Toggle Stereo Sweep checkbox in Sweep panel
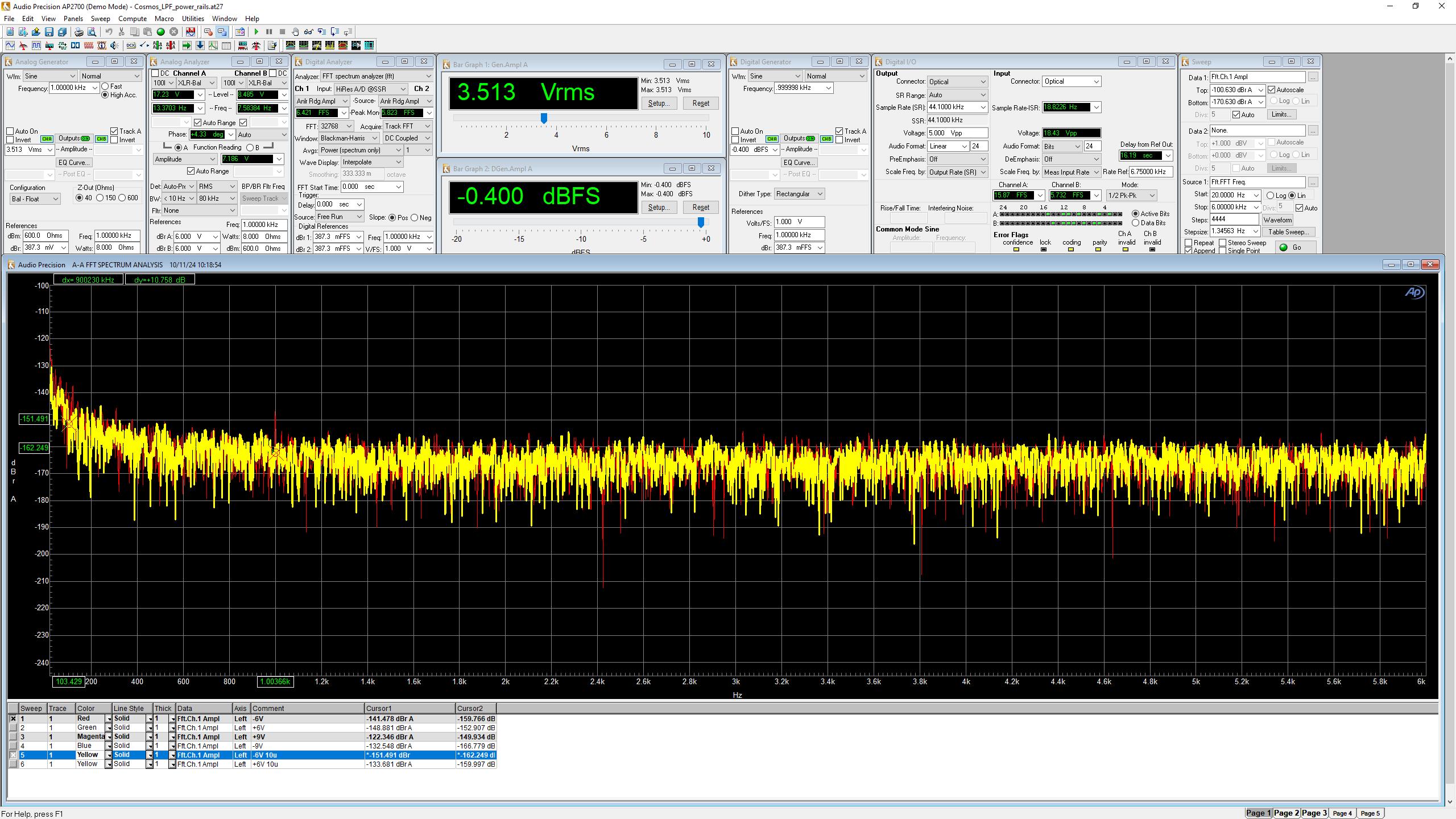The height and width of the screenshot is (819, 1456). [1222, 243]
